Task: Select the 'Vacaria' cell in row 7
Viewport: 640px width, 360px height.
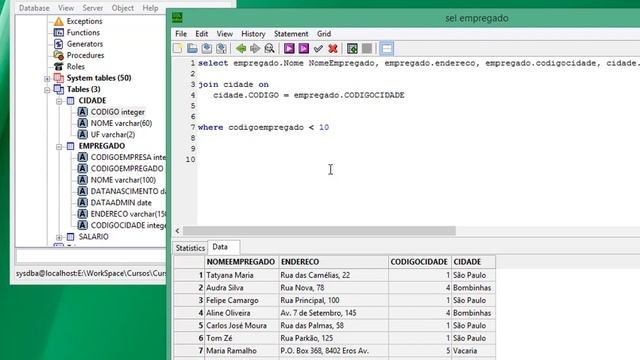Action: coord(473,351)
